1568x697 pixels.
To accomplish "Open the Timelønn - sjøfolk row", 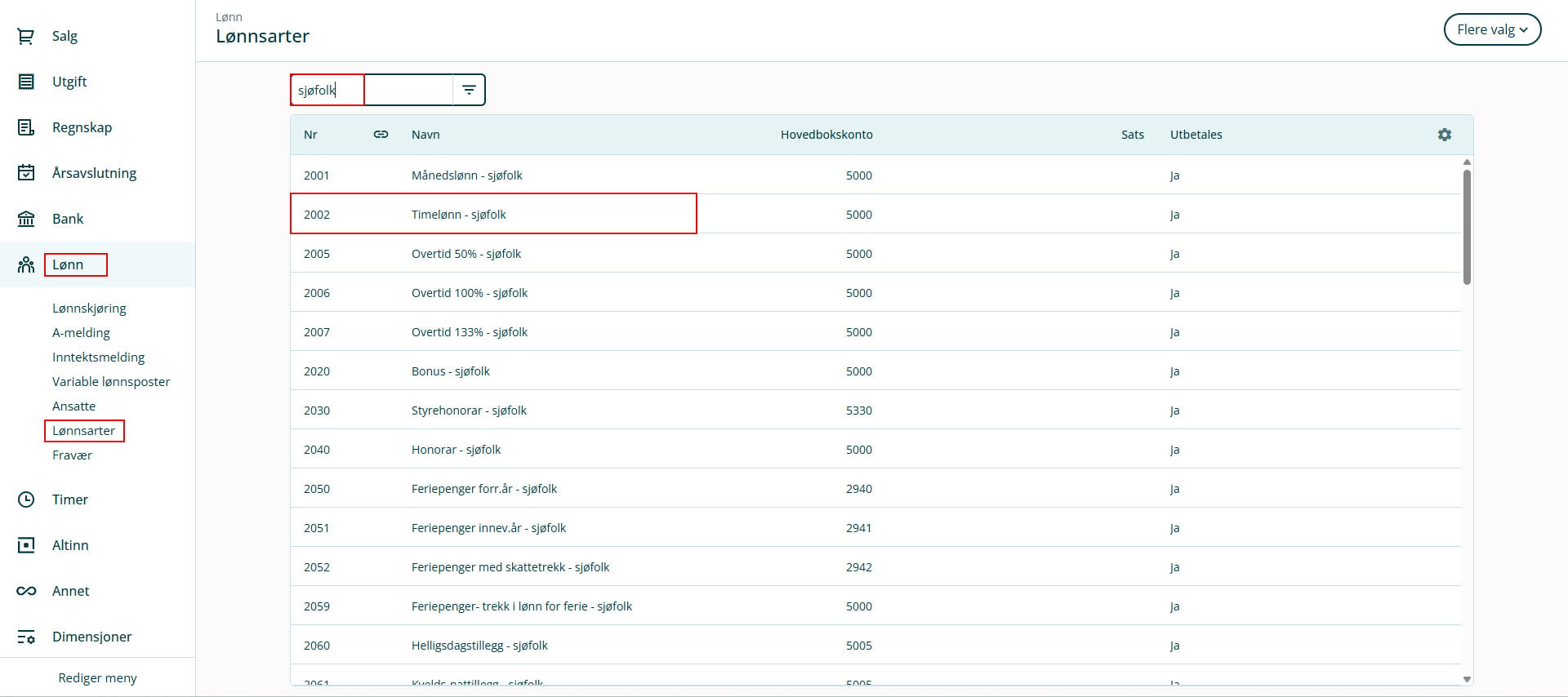I will 459,215.
